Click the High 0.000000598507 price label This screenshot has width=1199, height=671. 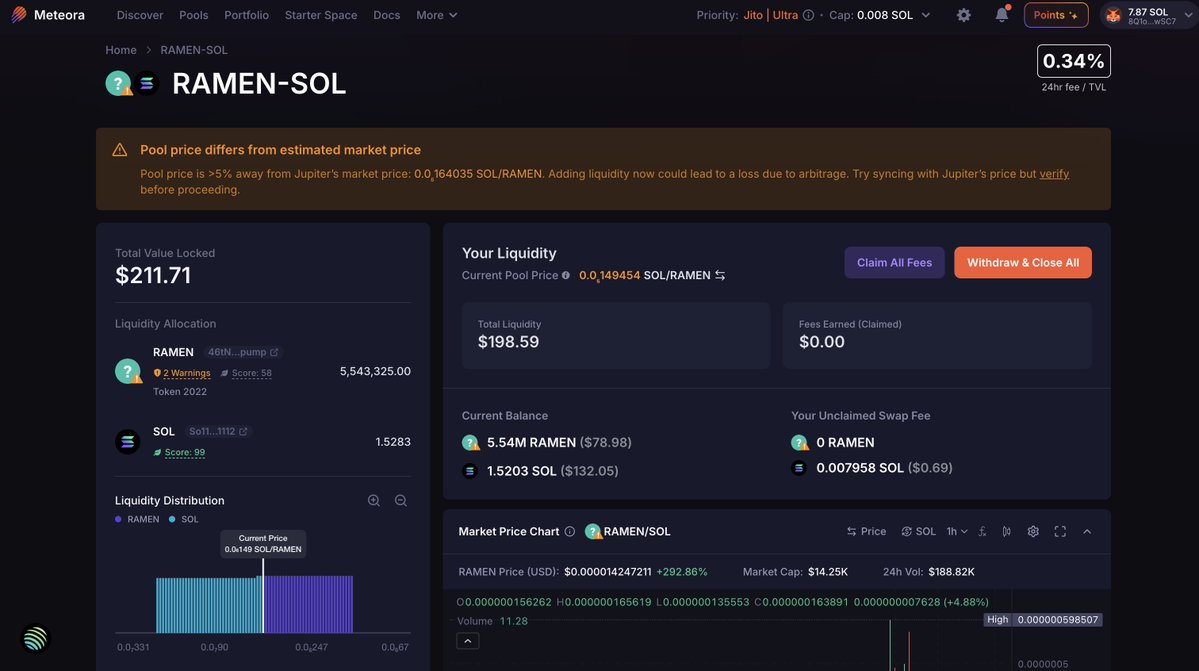tap(1043, 620)
